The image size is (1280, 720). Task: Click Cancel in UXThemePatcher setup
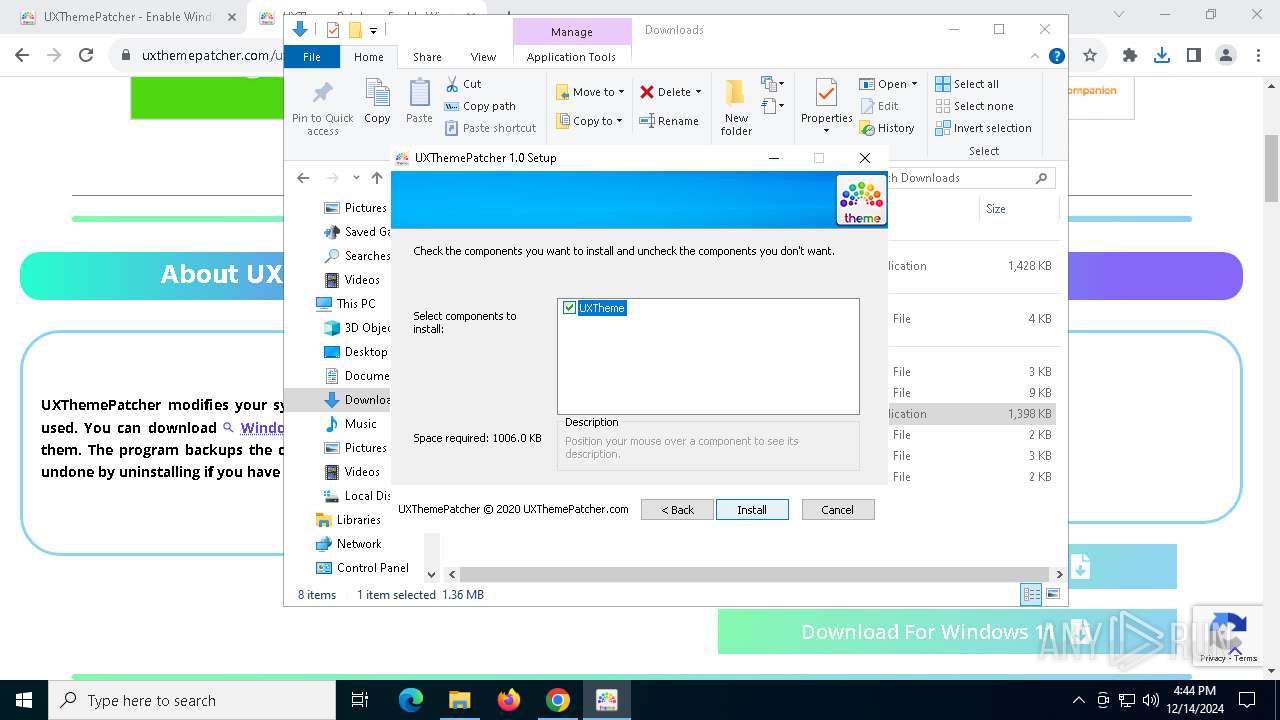(x=838, y=510)
